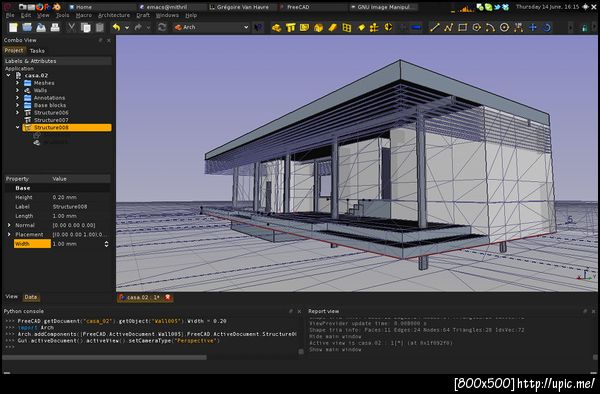Open the File menu
Image resolution: width=600 pixels, height=394 pixels.
(10, 15)
